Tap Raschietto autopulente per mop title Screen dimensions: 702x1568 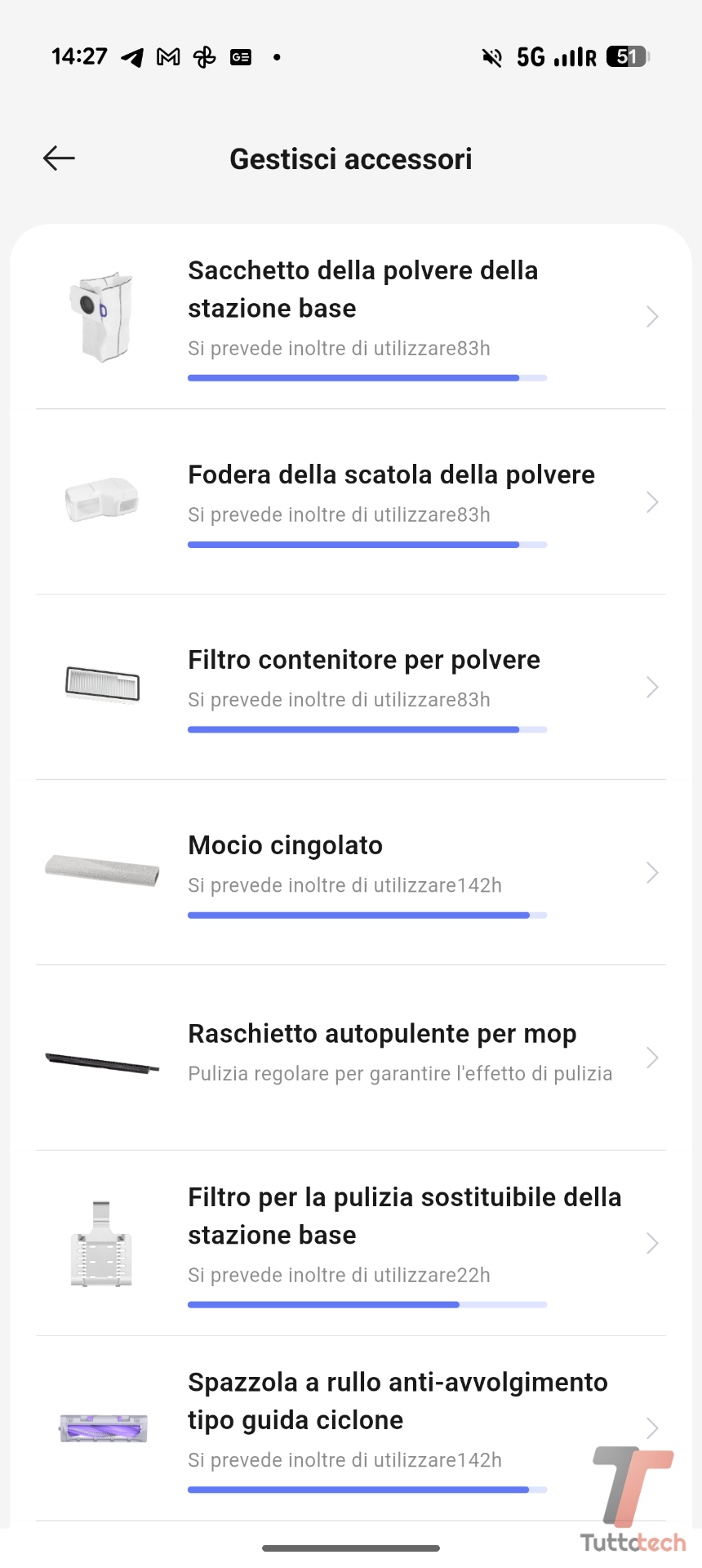(x=382, y=1034)
